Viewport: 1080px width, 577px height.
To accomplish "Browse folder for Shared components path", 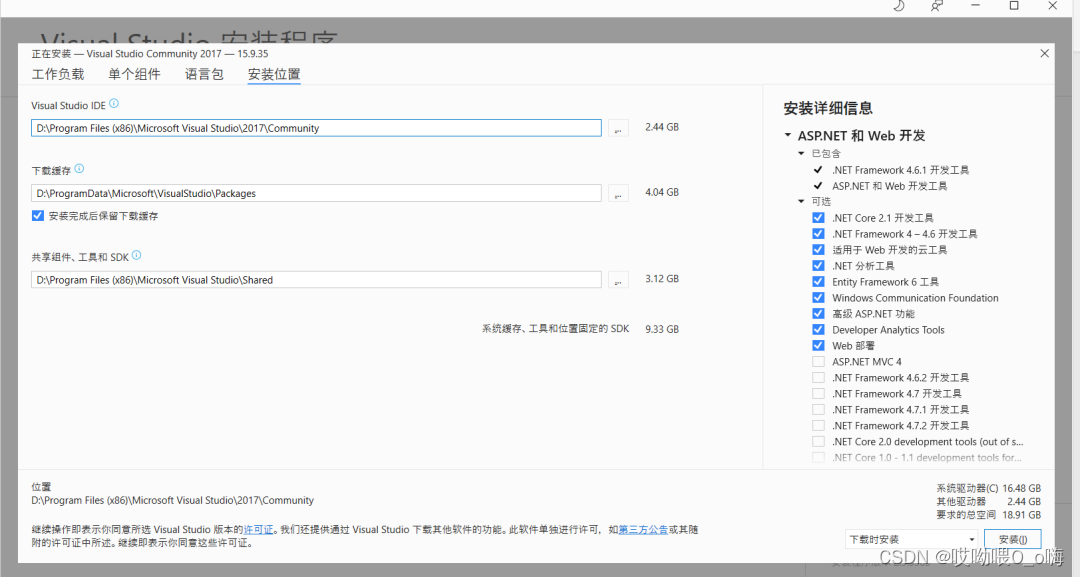I will click(x=618, y=280).
